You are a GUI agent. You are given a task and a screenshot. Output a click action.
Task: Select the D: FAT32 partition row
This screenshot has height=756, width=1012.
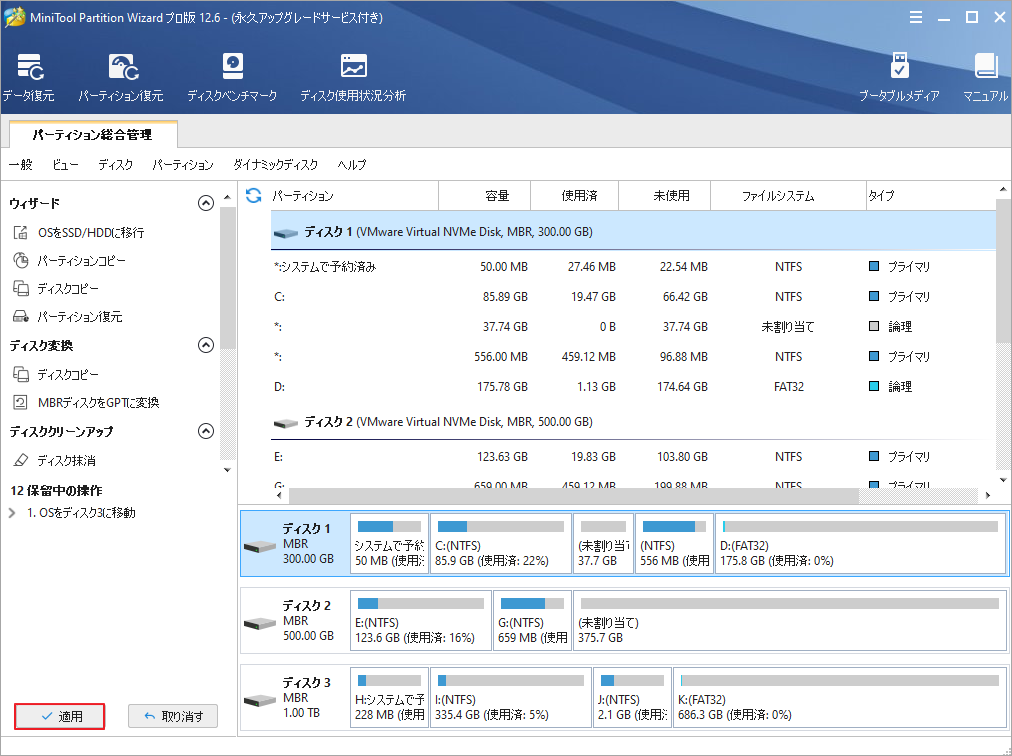[633, 387]
